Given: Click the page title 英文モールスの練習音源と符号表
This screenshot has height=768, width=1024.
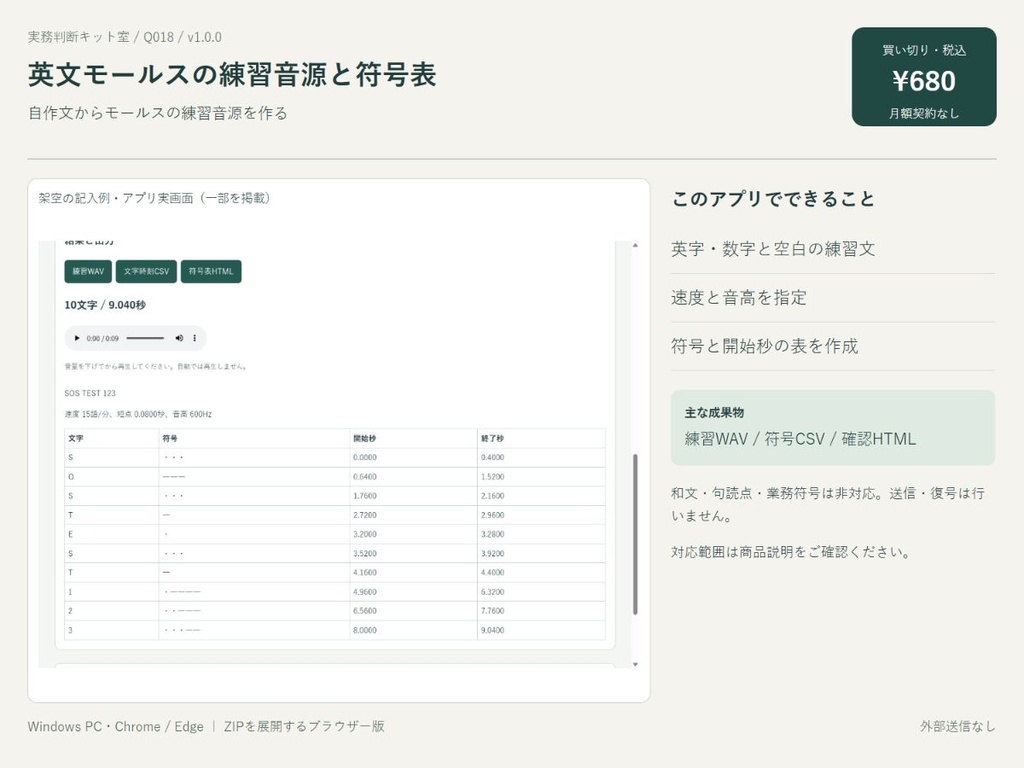Looking at the screenshot, I should pyautogui.click(x=232, y=74).
